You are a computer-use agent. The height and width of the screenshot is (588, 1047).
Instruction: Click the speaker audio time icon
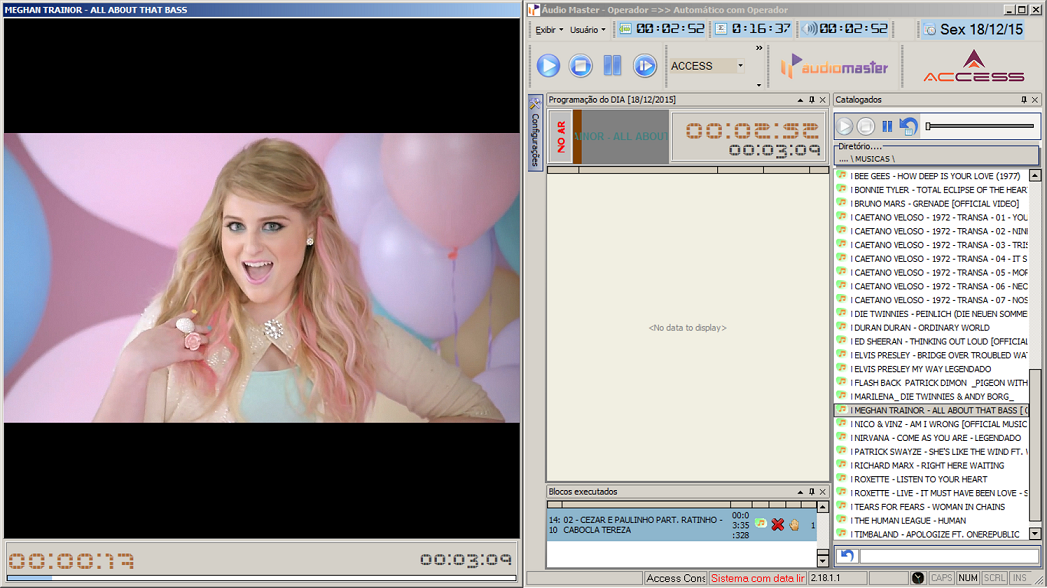tap(809, 29)
